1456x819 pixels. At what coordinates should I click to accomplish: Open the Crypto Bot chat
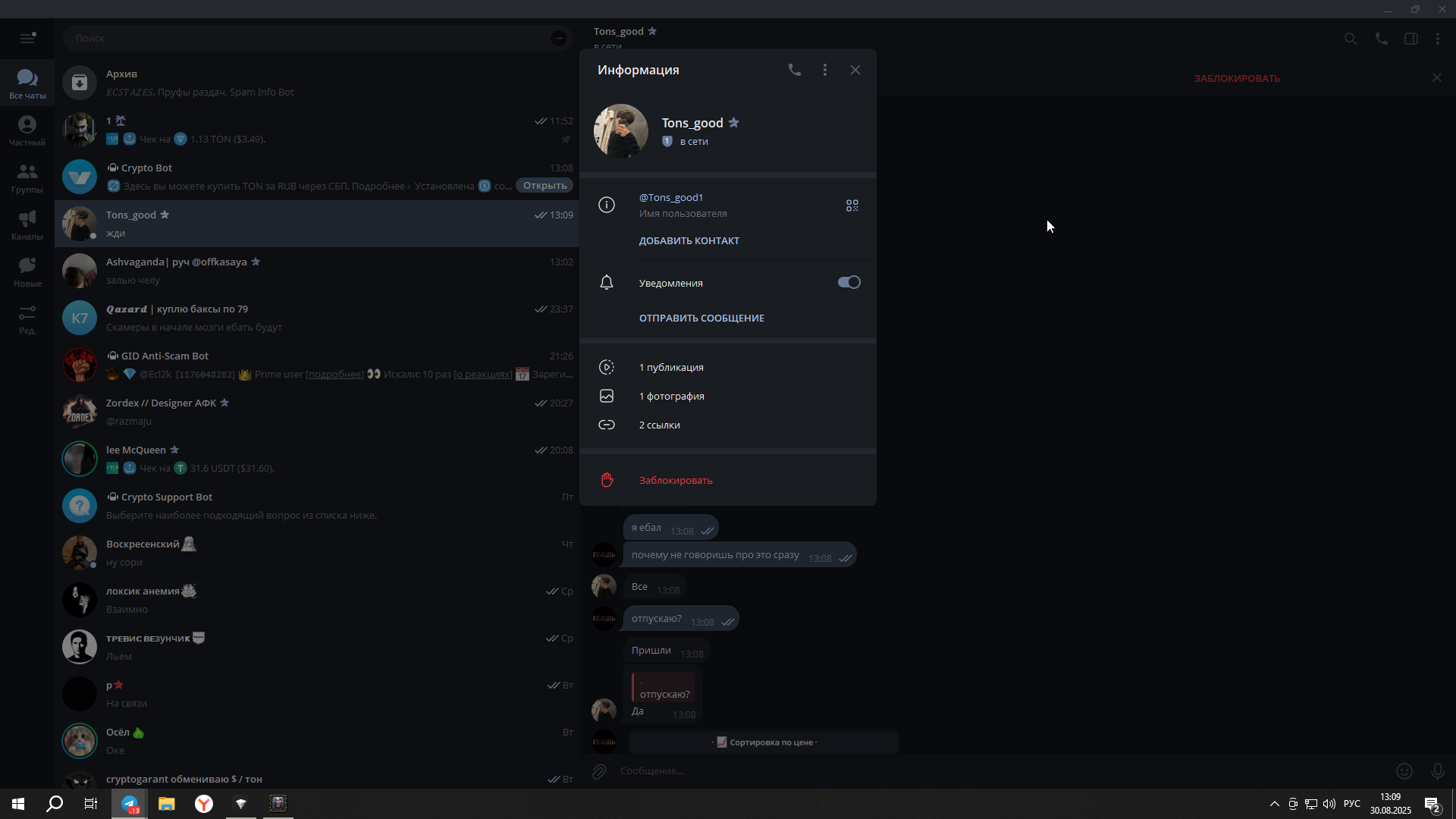pos(317,177)
